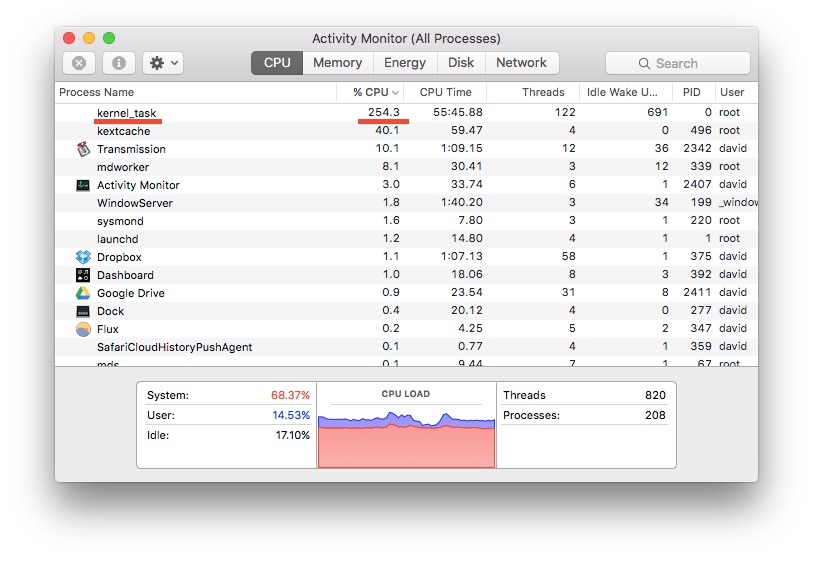Zoom the window with green button
Screen dimensions: 817x570
[x=109, y=38]
